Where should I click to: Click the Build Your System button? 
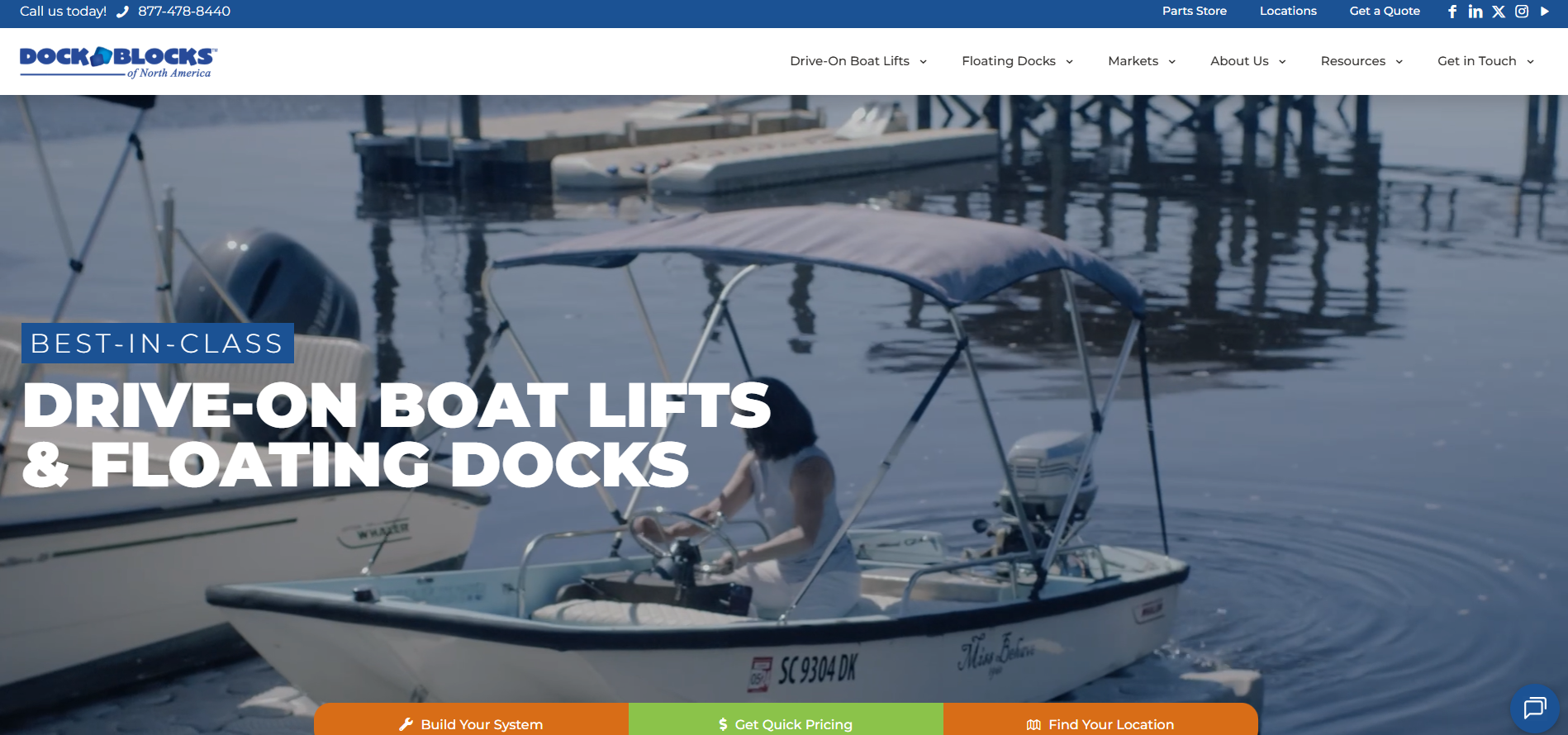click(471, 719)
